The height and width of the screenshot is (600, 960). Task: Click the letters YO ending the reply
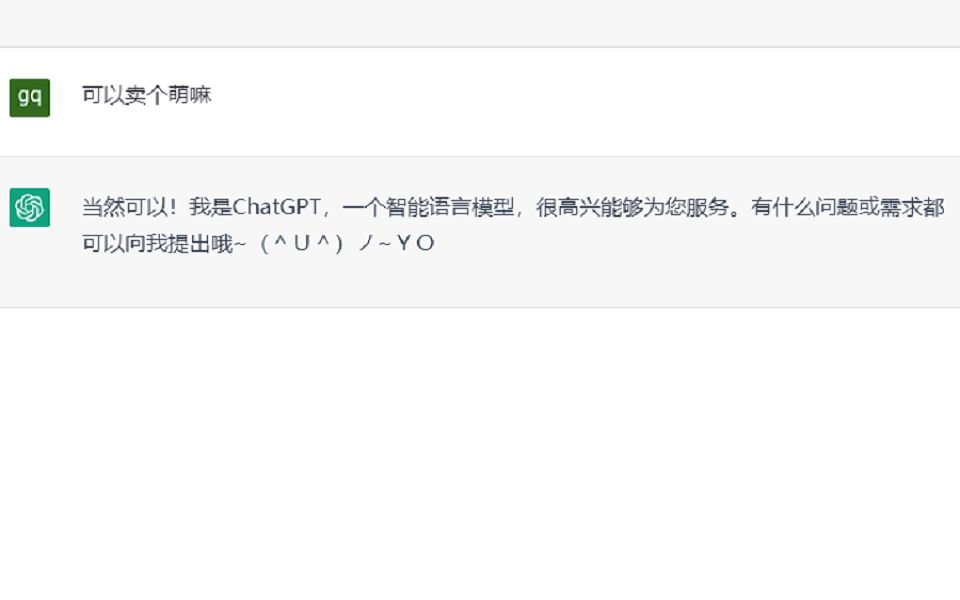(x=415, y=244)
